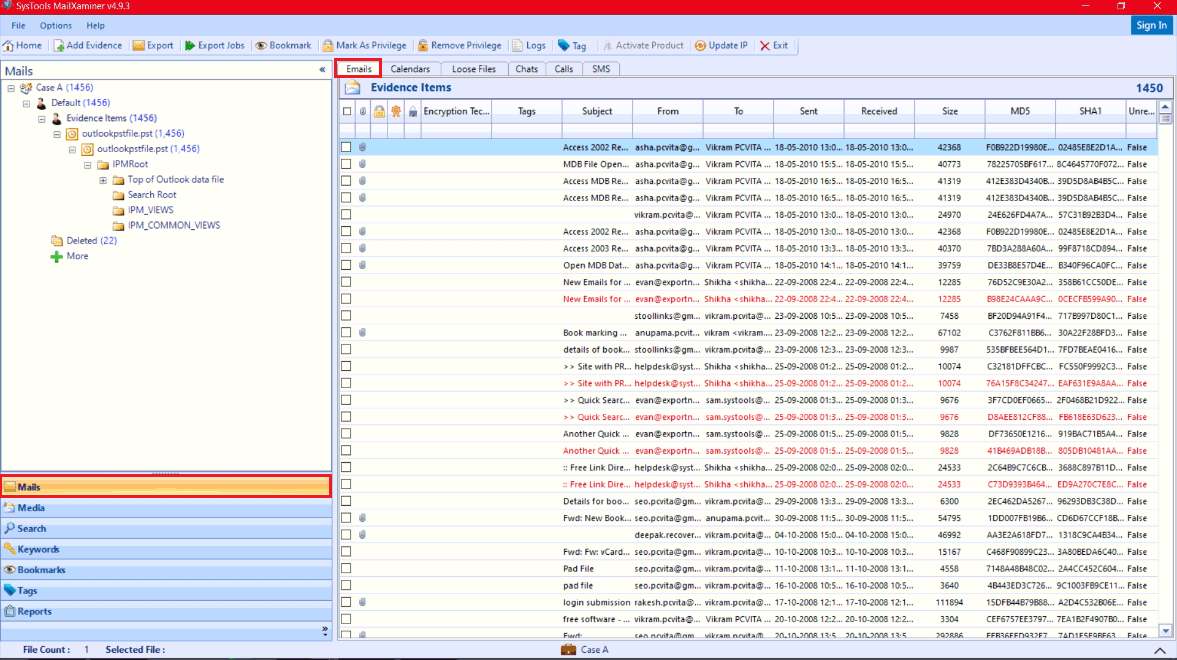Sort by the Size column header
Image resolution: width=1177 pixels, height=660 pixels.
point(950,111)
